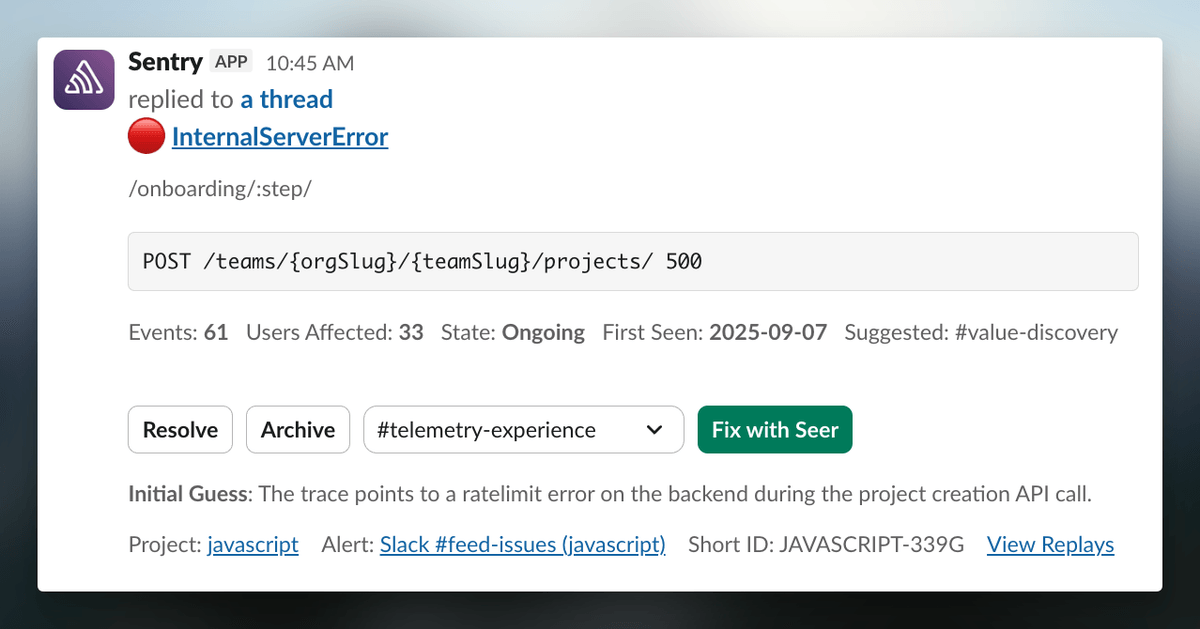The height and width of the screenshot is (629, 1200).
Task: Open the replied thread
Action: pyautogui.click(x=286, y=99)
